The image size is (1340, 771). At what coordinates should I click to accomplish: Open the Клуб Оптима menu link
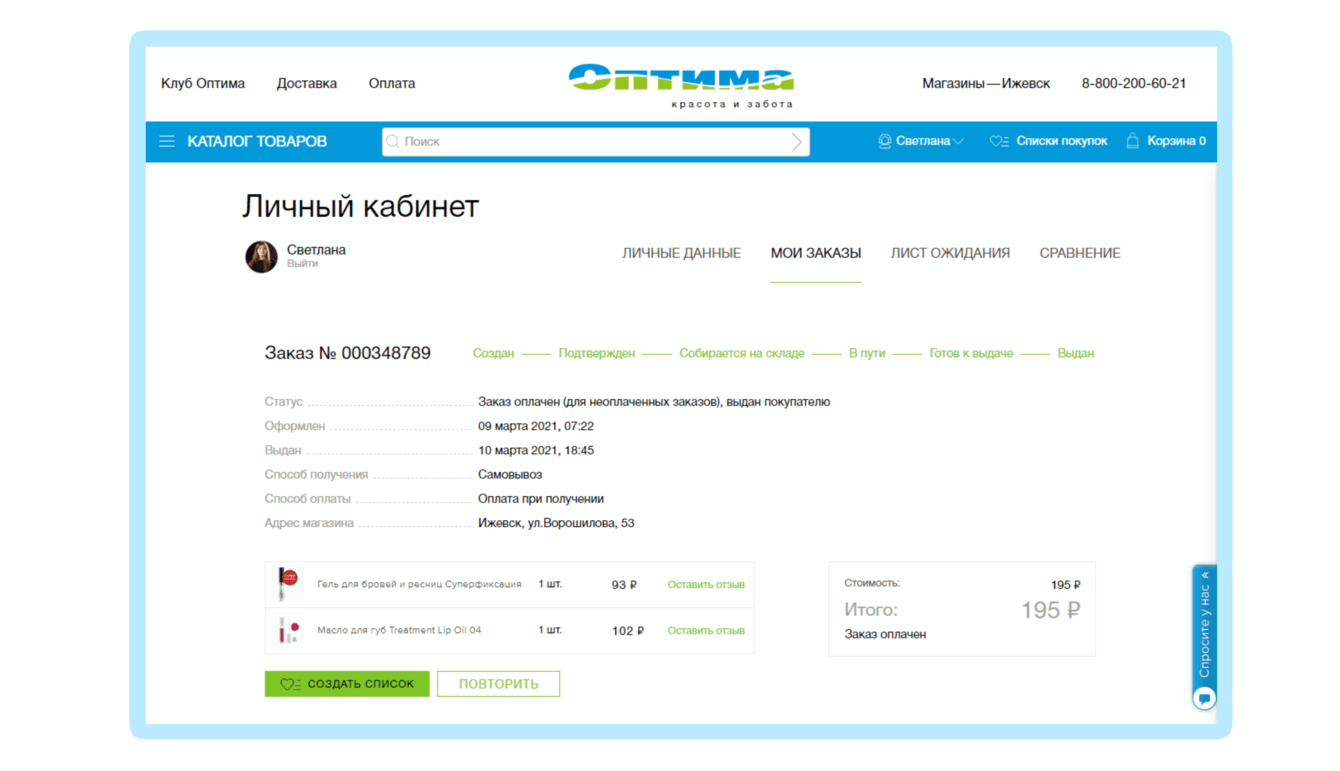click(203, 83)
